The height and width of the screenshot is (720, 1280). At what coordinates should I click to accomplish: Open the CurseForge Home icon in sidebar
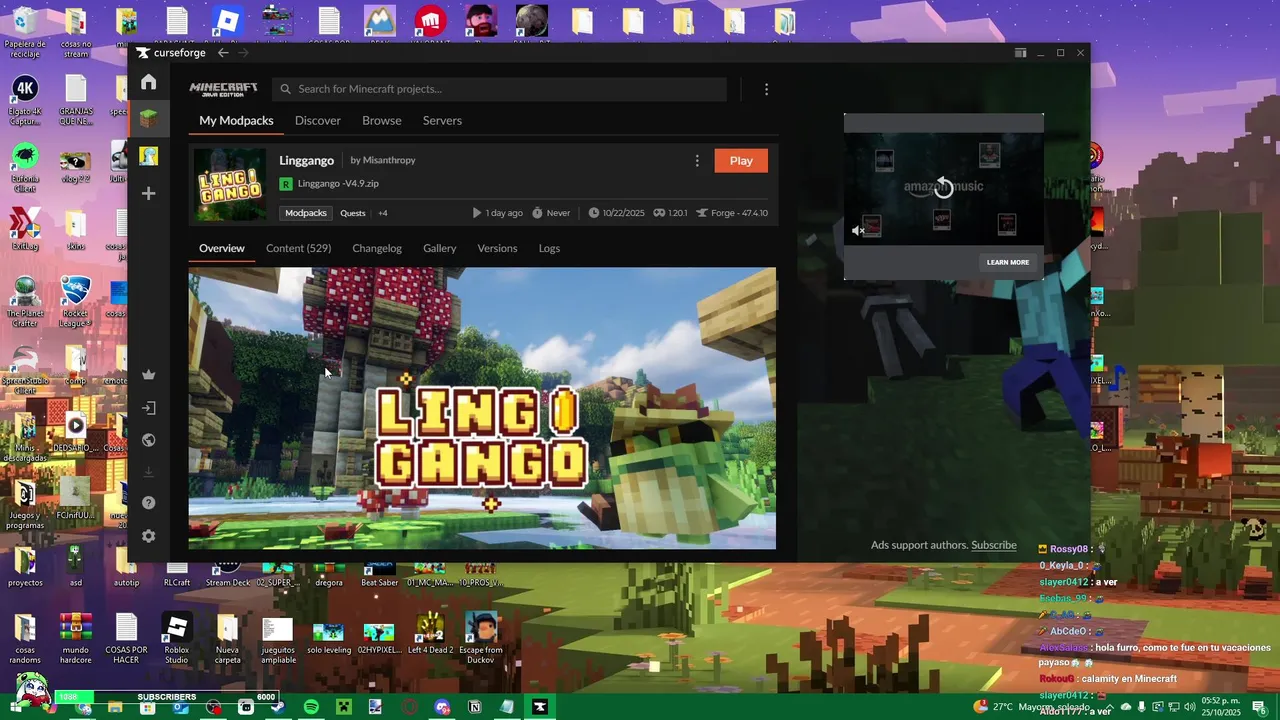click(x=148, y=82)
